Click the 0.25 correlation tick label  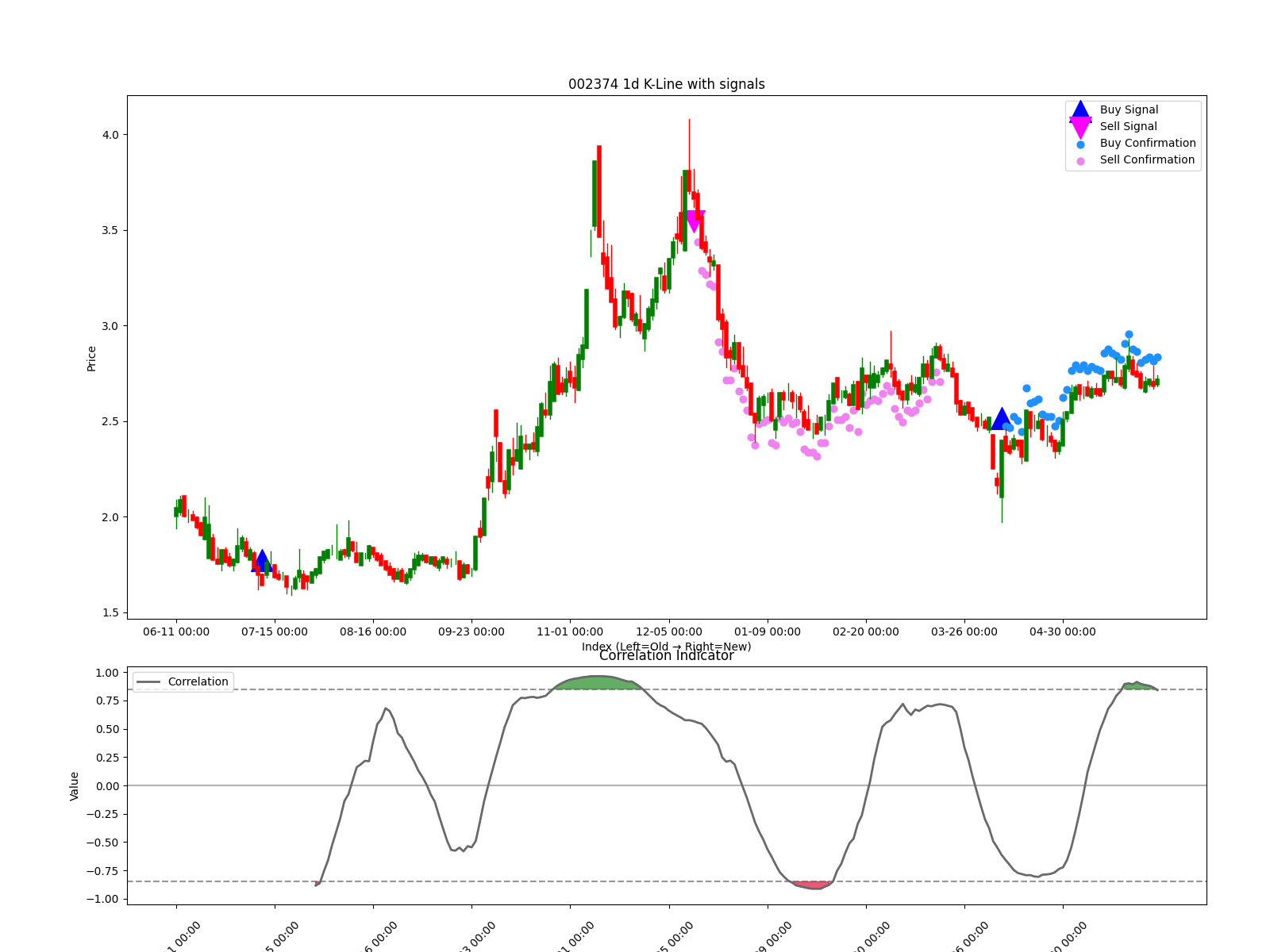107,758
